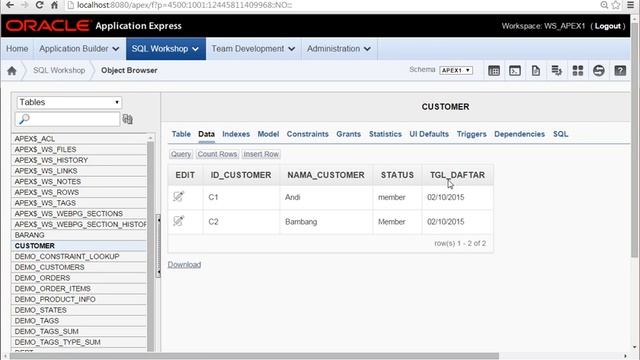Open the Schema APEX1 dropdown
This screenshot has height=360, width=640.
click(x=456, y=70)
